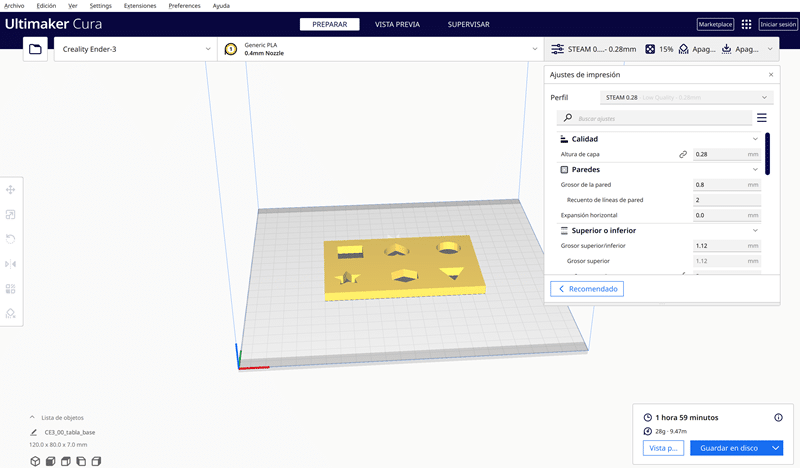Click Iniciar sesión button
Image resolution: width=800 pixels, height=468 pixels.
(778, 24)
